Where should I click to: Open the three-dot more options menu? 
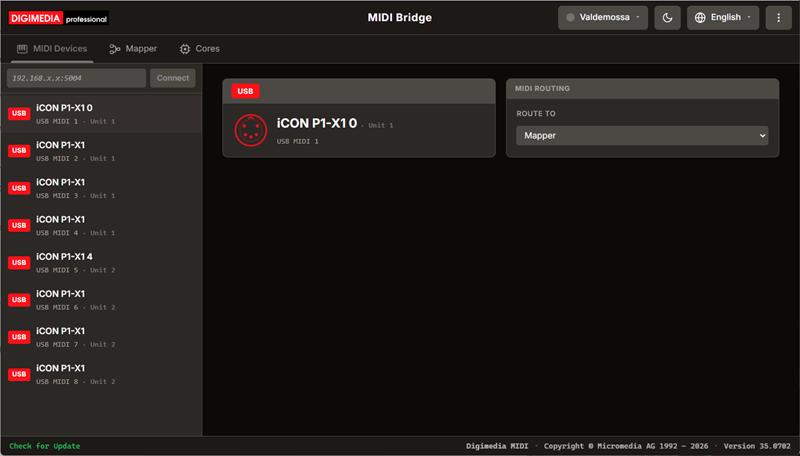[x=778, y=18]
